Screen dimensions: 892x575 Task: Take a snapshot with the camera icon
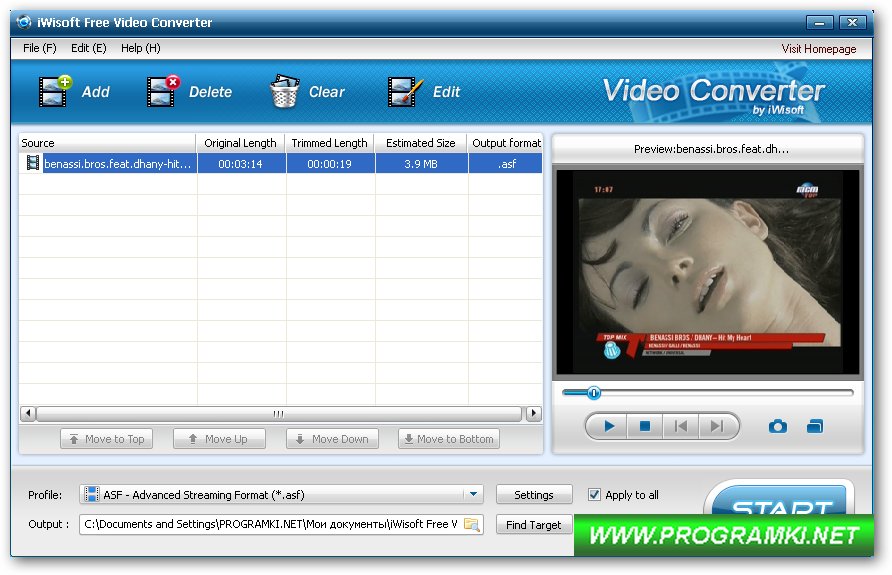778,426
